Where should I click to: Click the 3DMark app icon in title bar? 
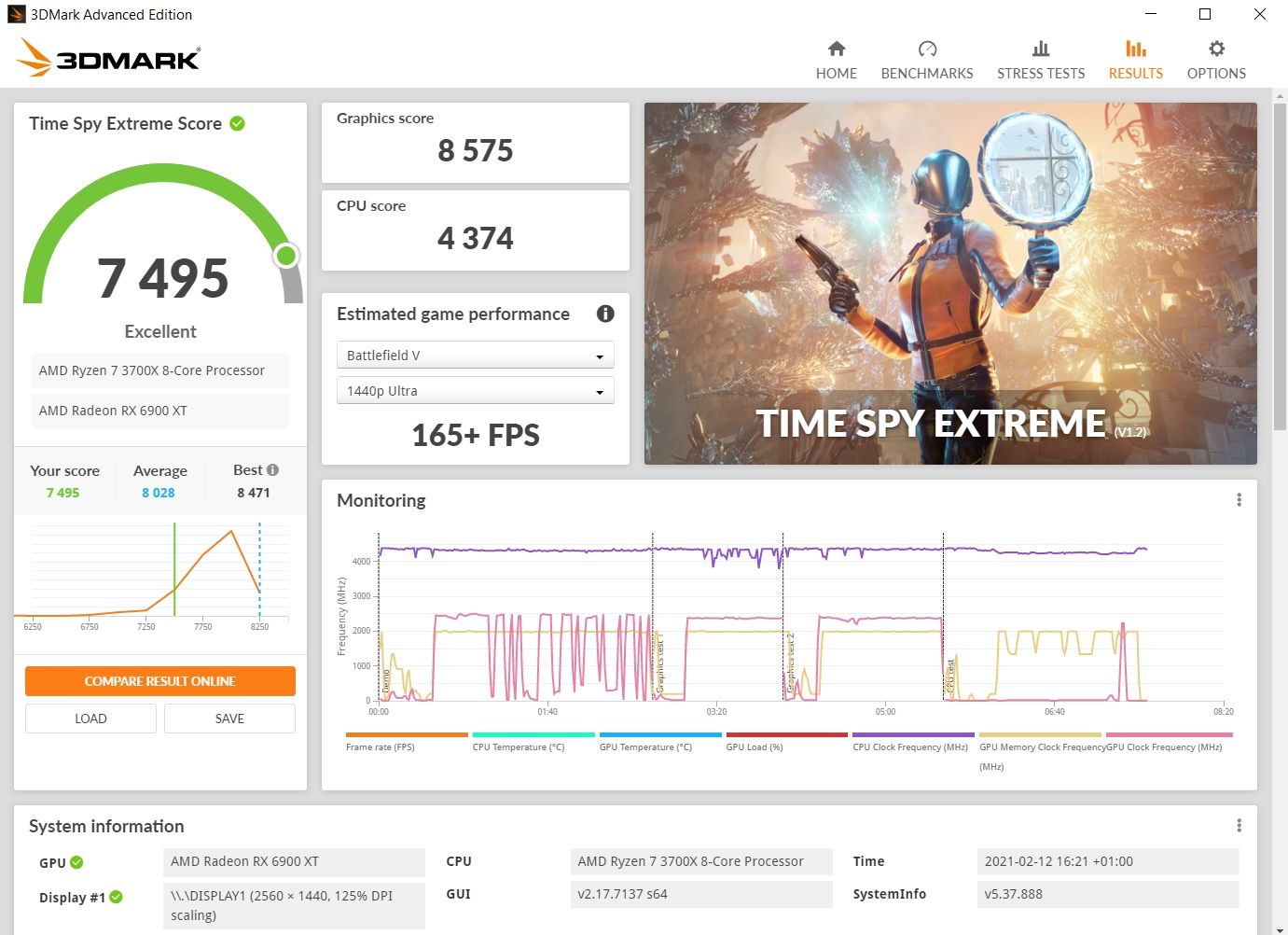(16, 14)
